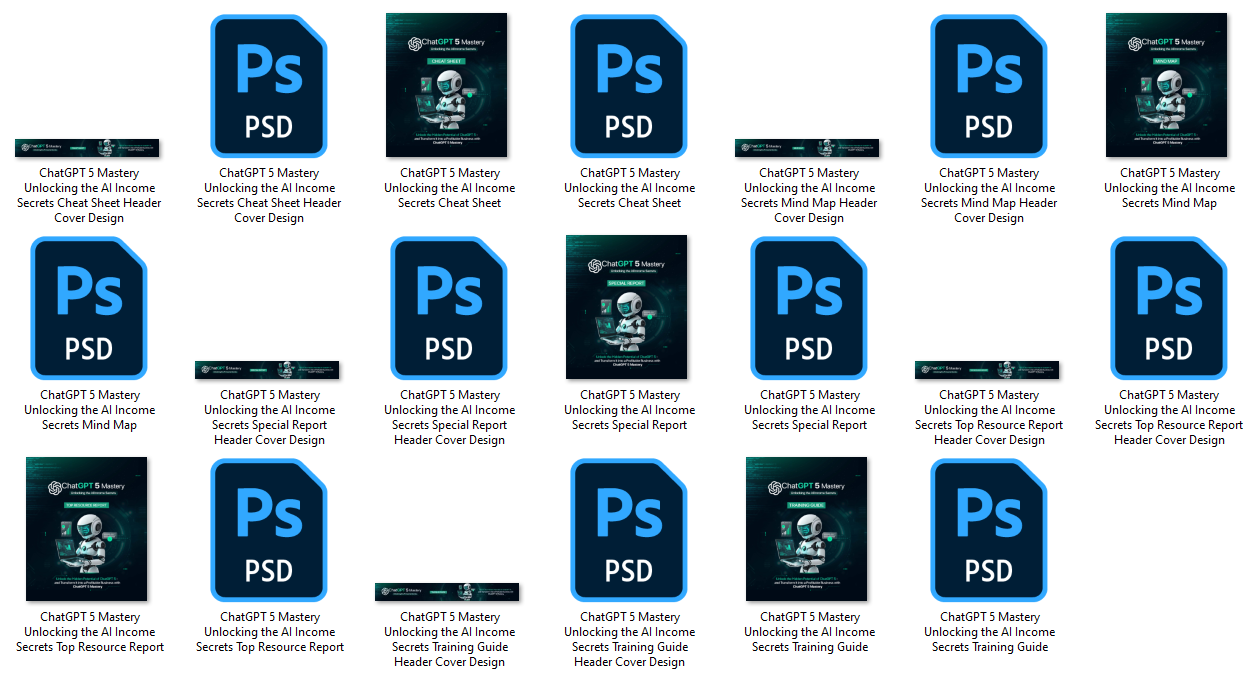Select the Training Guide PSD file icon
1257x678 pixels.
(989, 530)
